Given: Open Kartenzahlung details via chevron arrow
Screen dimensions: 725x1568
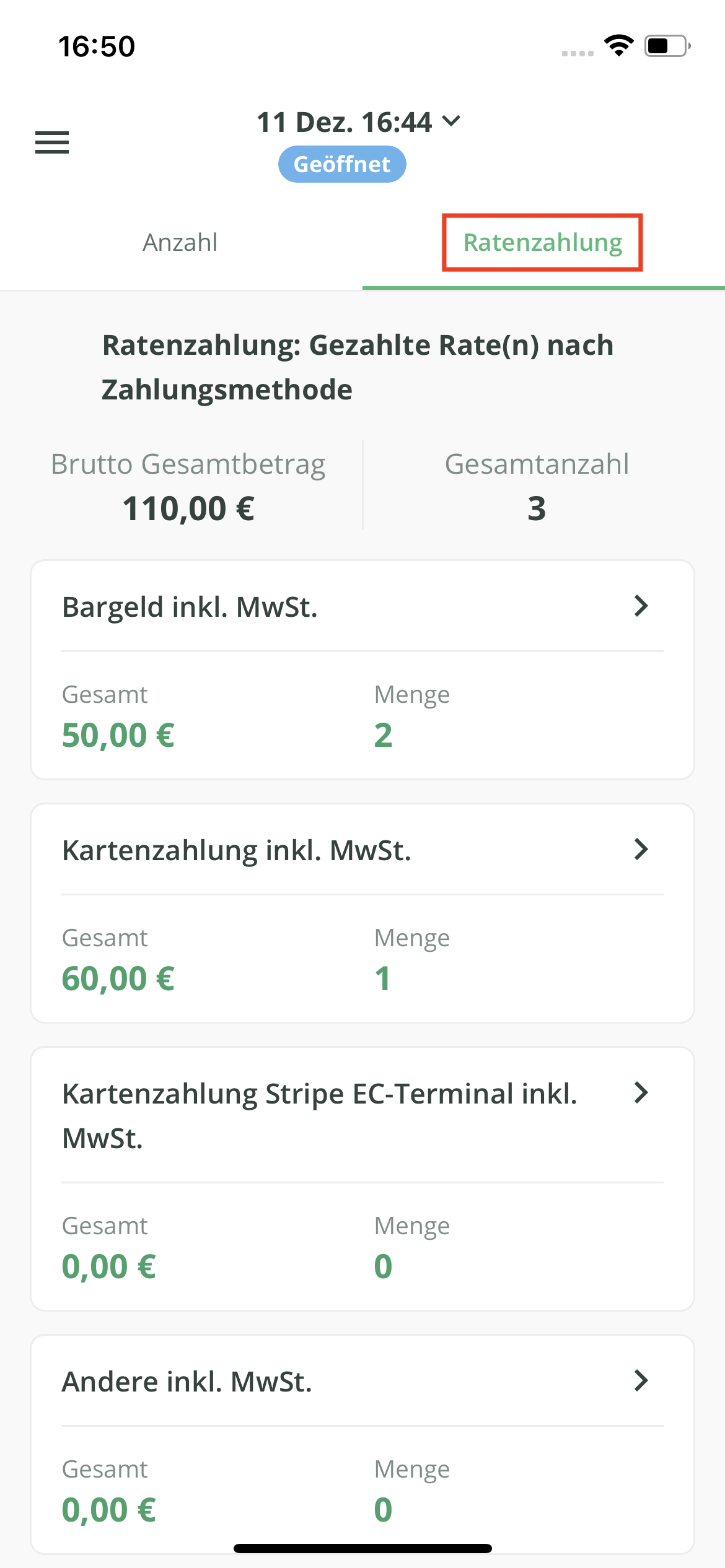Looking at the screenshot, I should click(641, 849).
